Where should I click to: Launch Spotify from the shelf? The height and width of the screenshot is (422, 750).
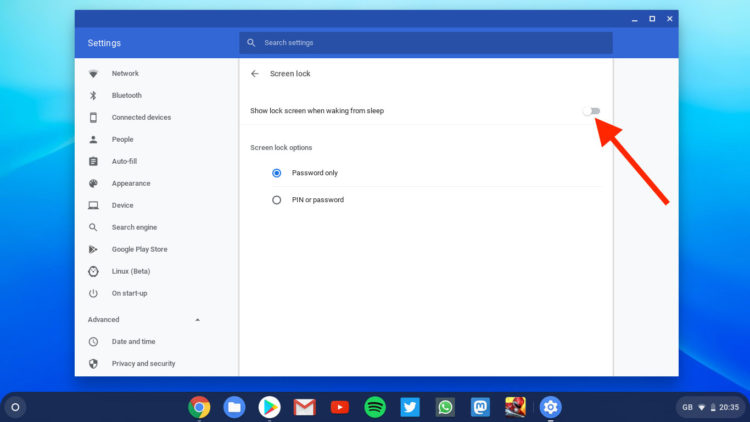point(375,407)
